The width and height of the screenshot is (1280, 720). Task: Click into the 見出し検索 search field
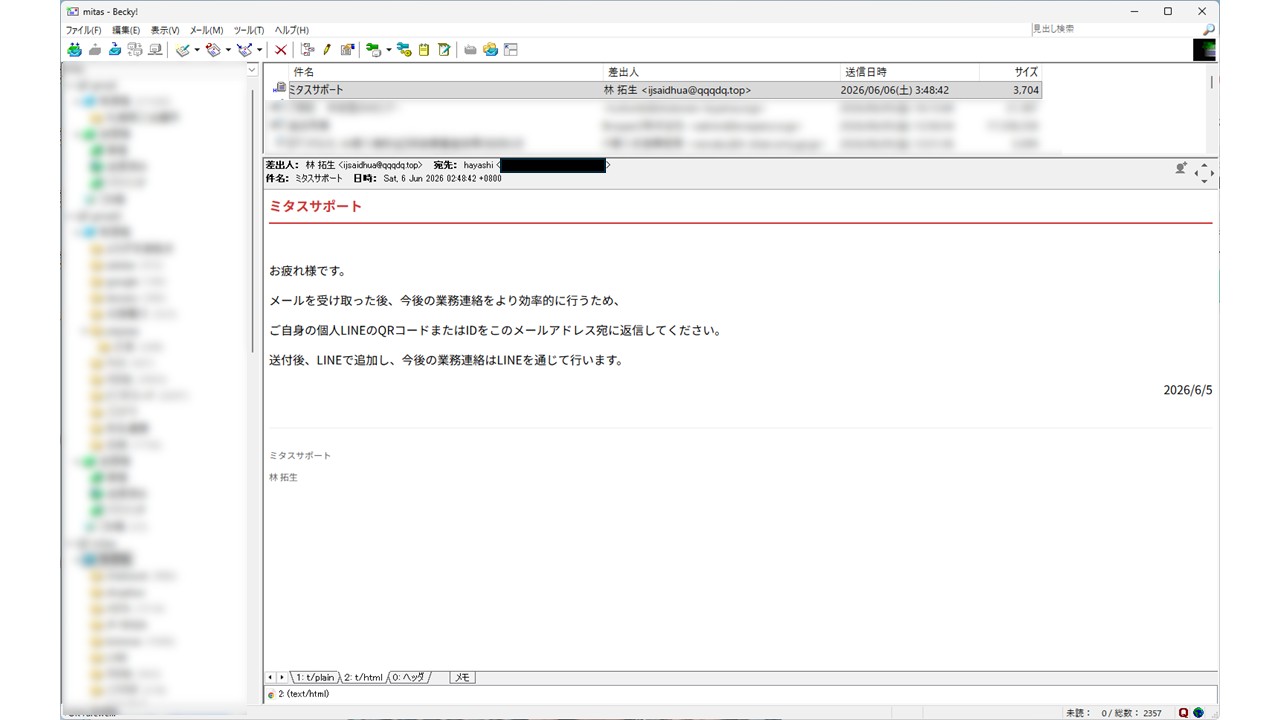[1115, 30]
